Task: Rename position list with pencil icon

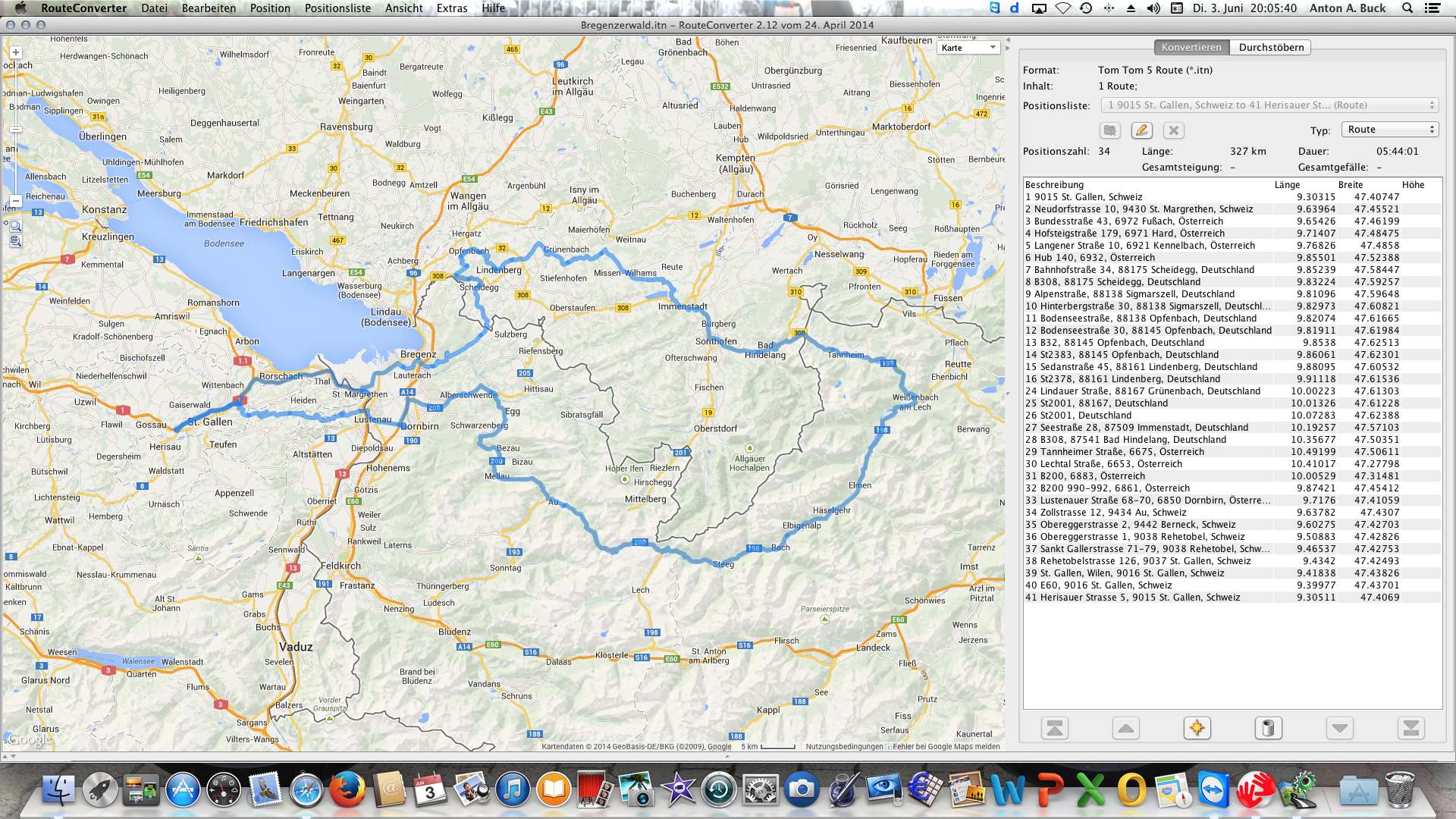Action: point(1141,130)
